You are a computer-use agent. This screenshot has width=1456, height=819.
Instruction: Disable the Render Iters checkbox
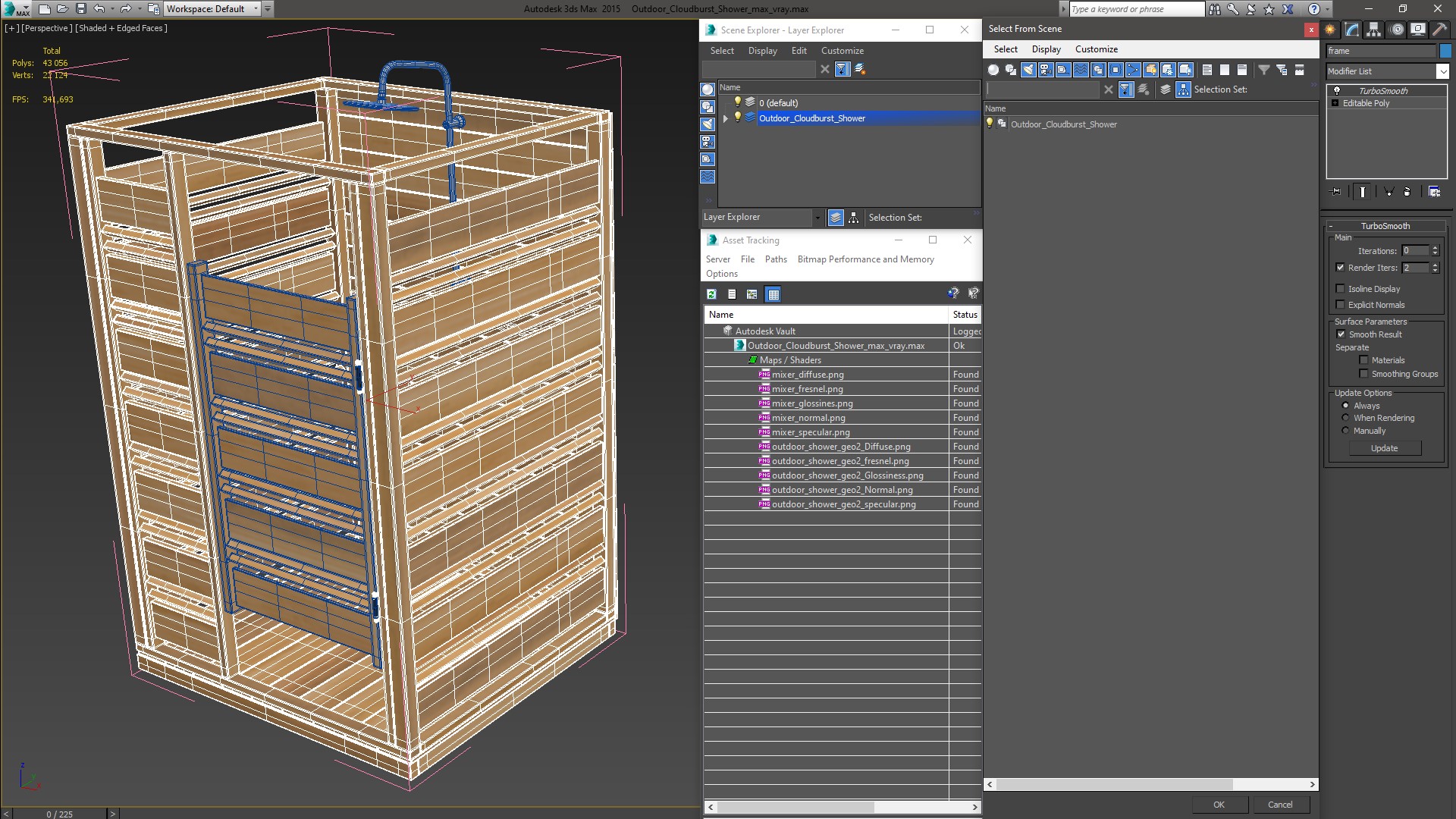coord(1340,268)
